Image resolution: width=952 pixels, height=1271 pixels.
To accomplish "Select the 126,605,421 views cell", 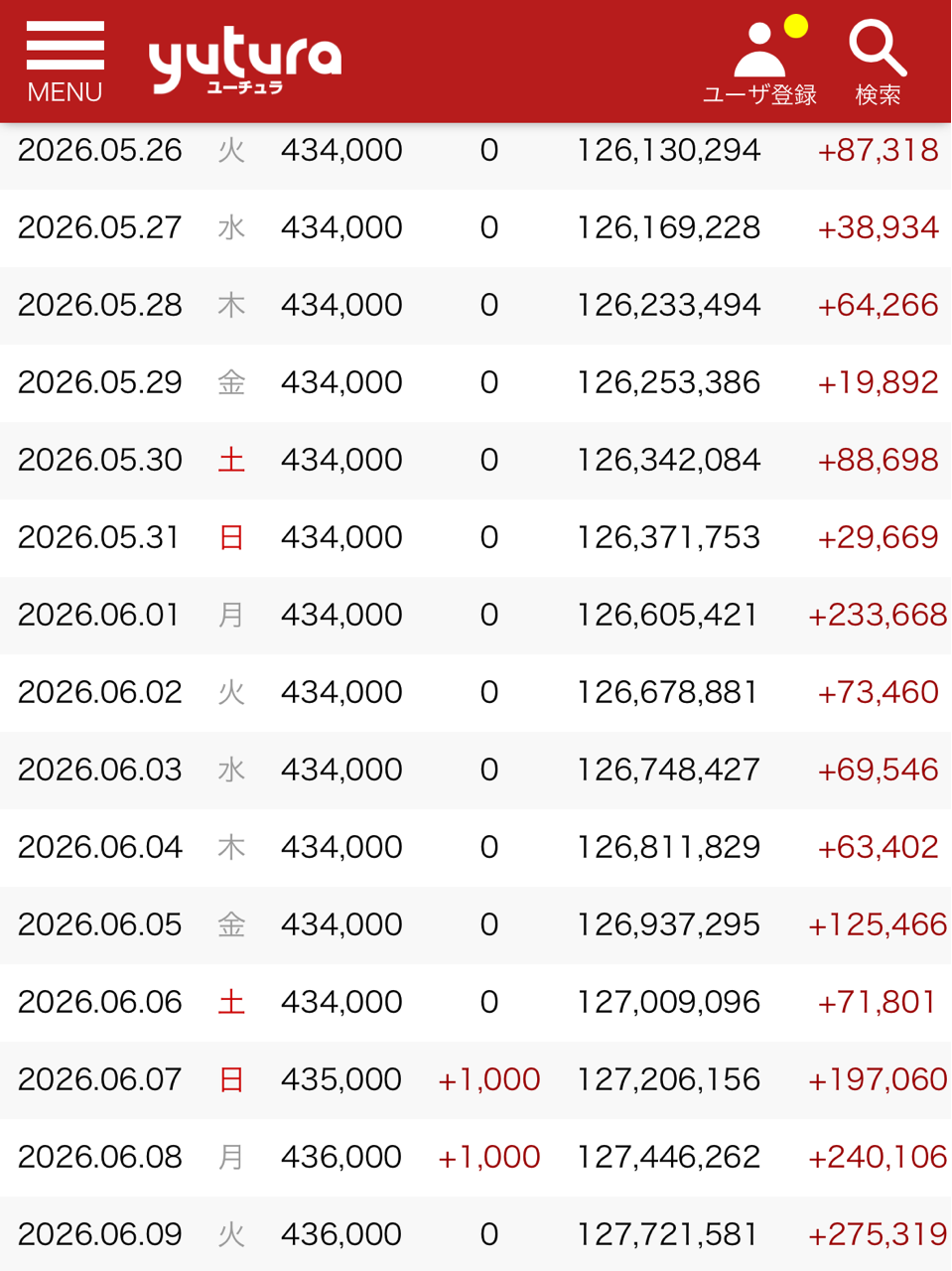I will (x=668, y=615).
